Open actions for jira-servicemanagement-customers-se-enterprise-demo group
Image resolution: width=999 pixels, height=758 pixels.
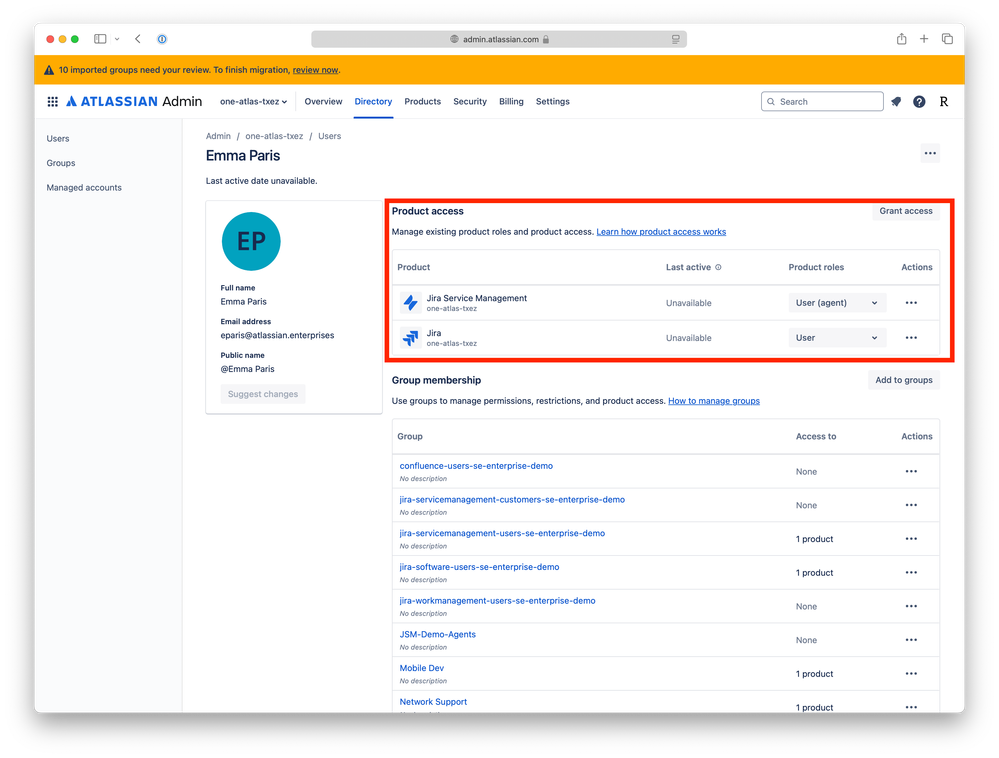point(911,505)
